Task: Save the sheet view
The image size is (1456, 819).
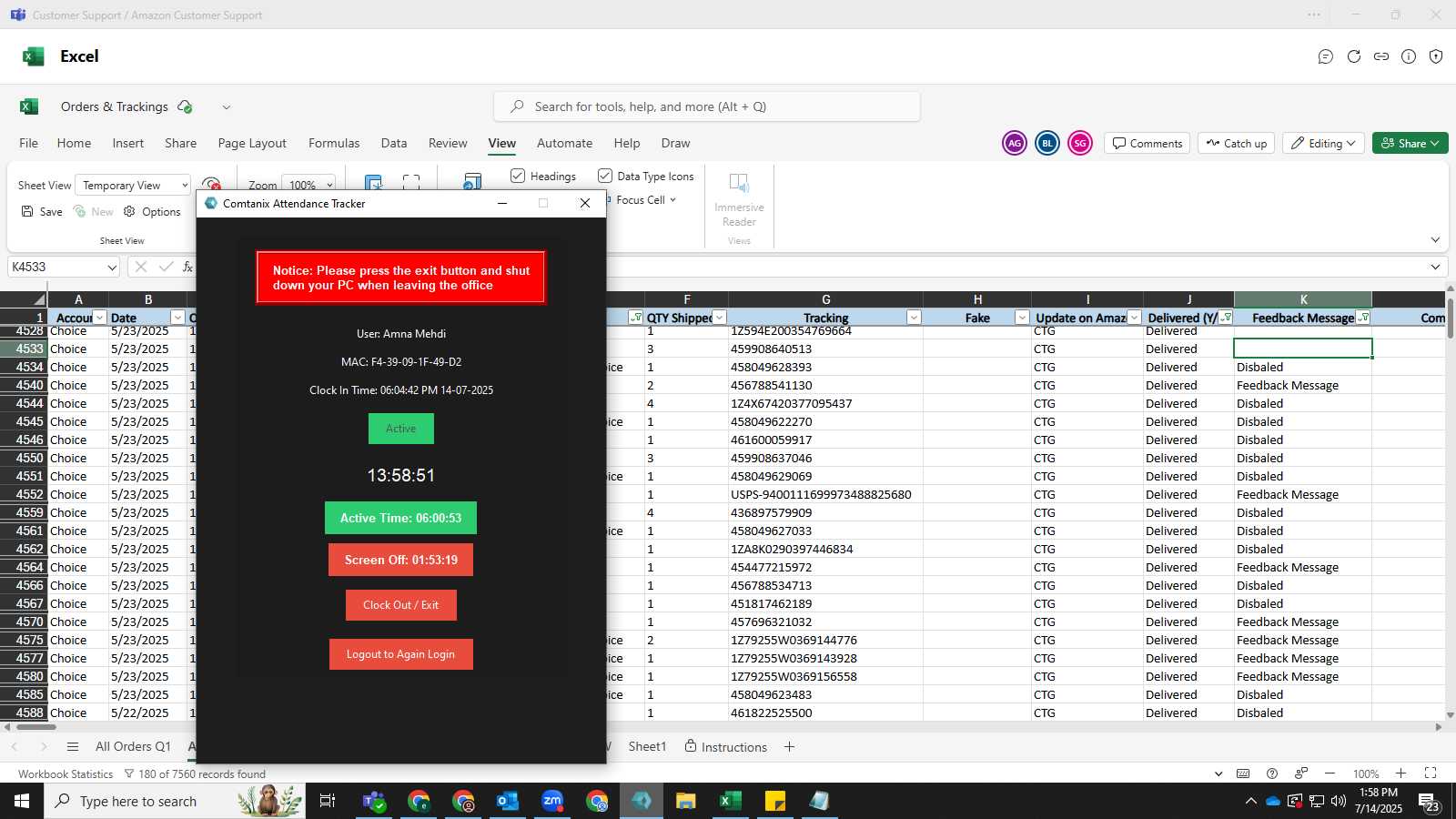Action: [42, 212]
